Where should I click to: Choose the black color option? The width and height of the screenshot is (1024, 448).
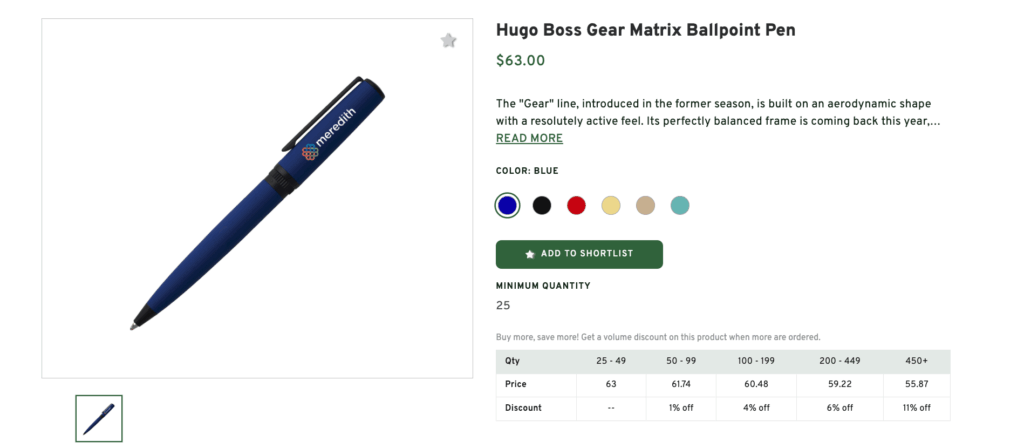541,205
